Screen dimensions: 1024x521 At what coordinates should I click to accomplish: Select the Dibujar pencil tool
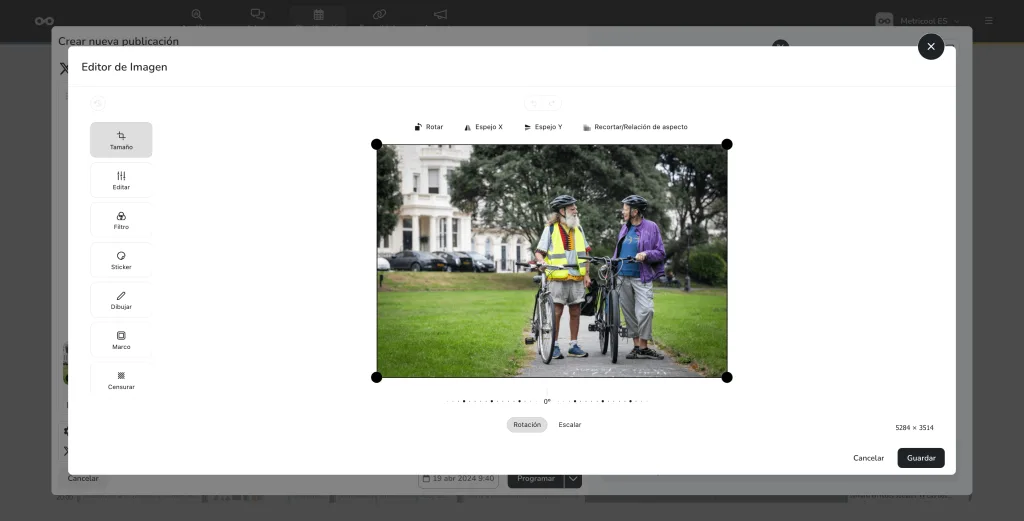click(121, 300)
